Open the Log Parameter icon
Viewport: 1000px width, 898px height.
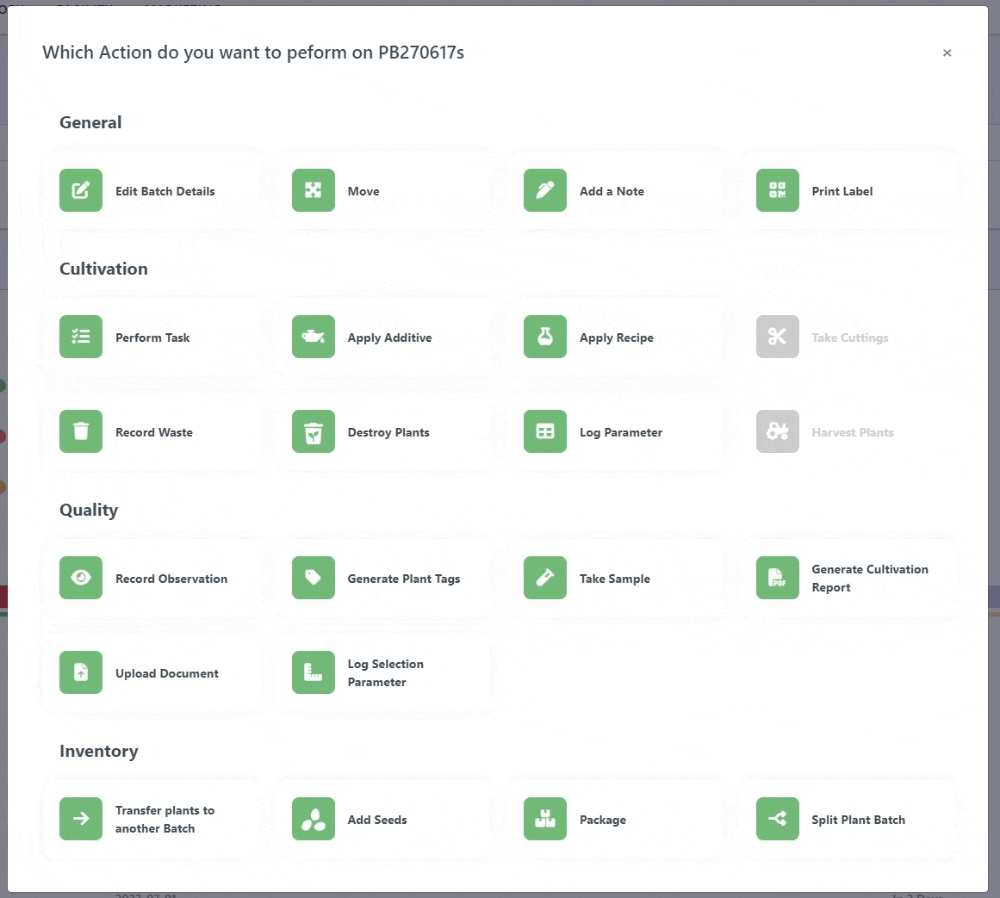[545, 432]
